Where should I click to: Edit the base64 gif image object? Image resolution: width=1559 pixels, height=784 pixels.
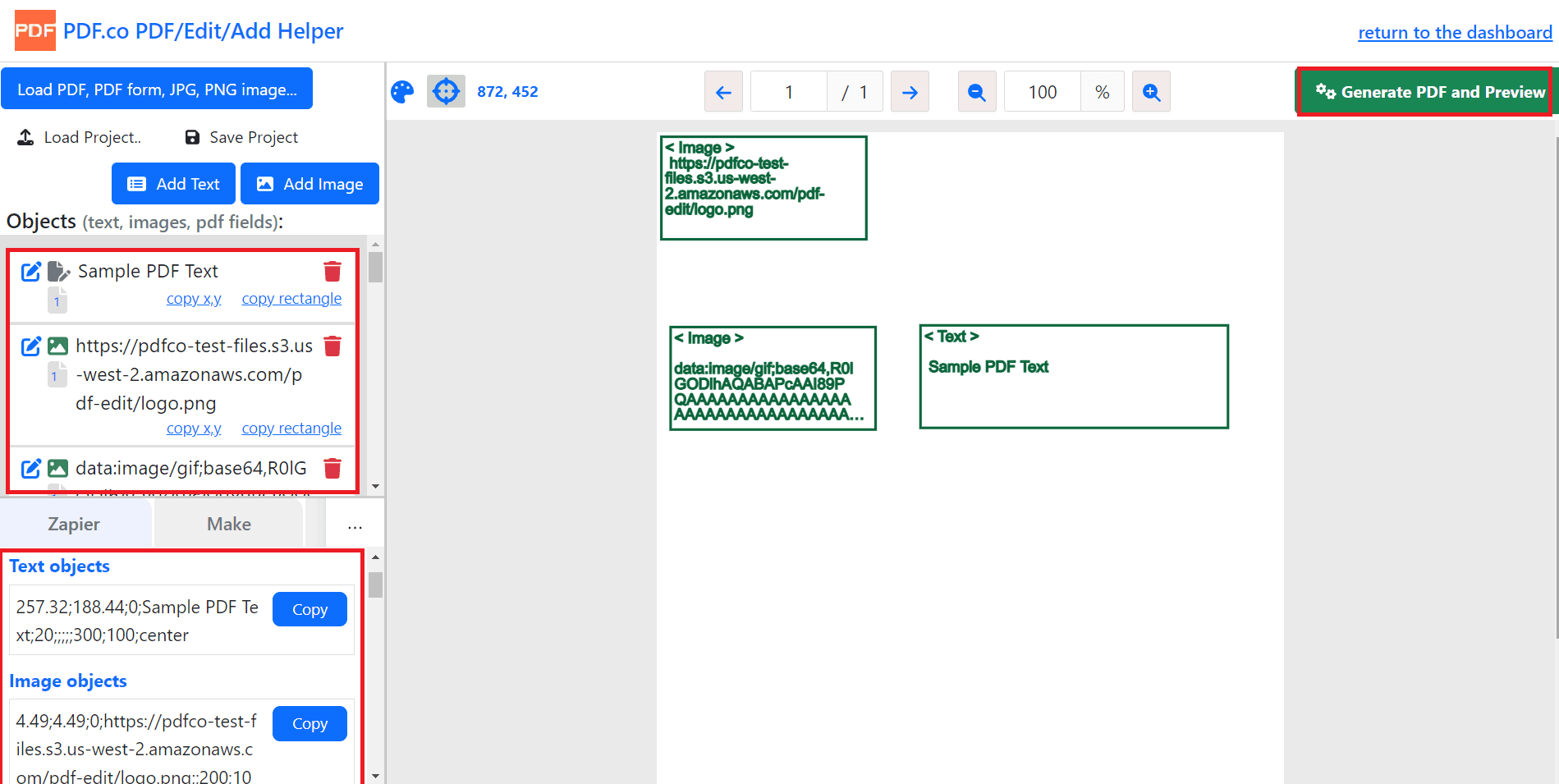(x=30, y=469)
